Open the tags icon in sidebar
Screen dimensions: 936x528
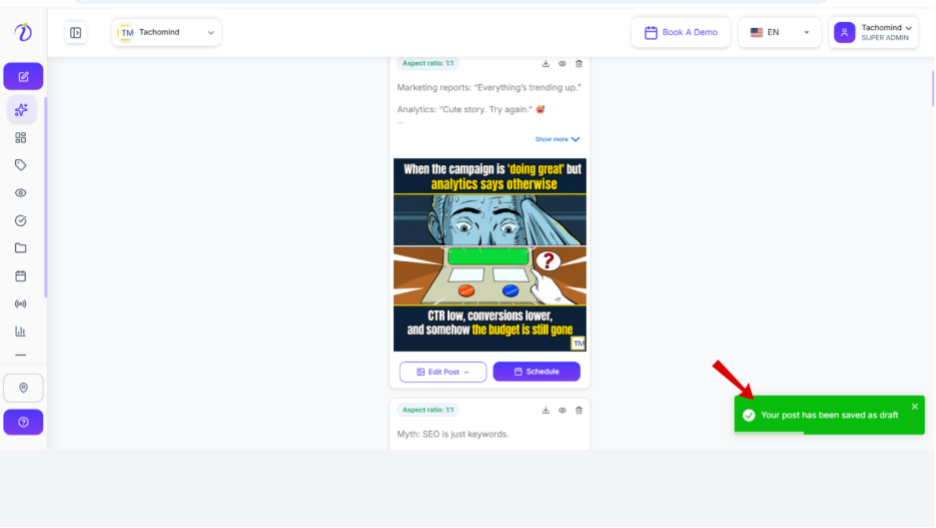[x=21, y=165]
